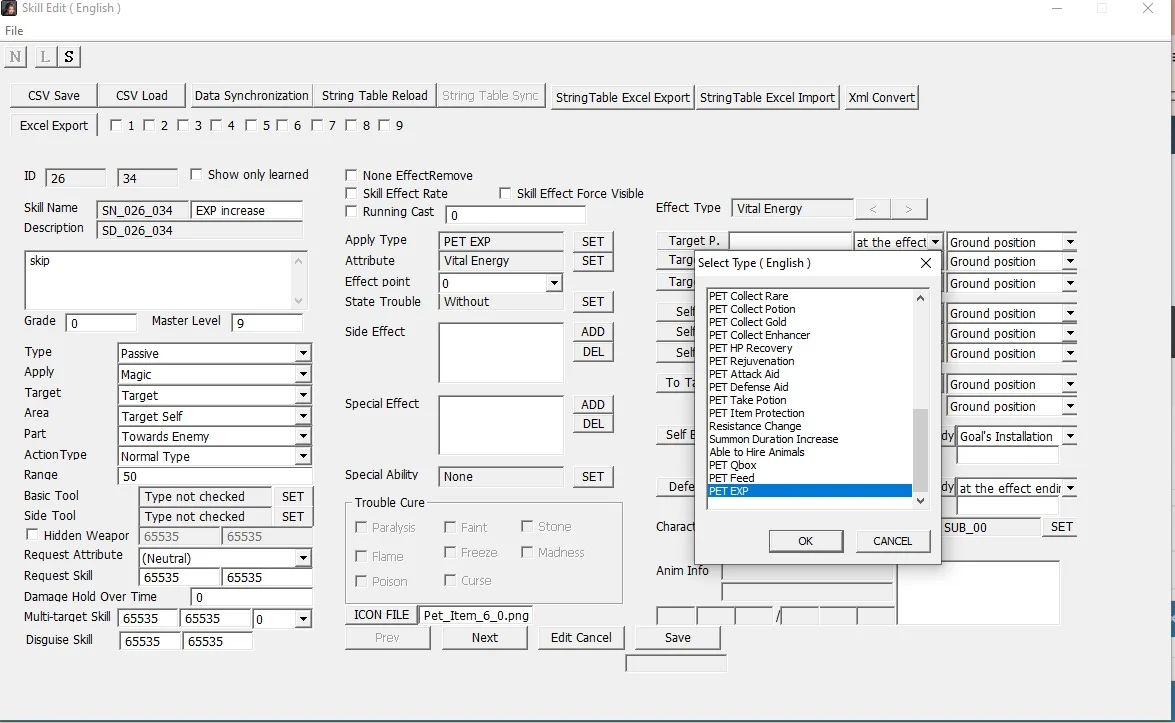Click the CSV Save button
The width and height of the screenshot is (1175, 723).
click(x=54, y=96)
